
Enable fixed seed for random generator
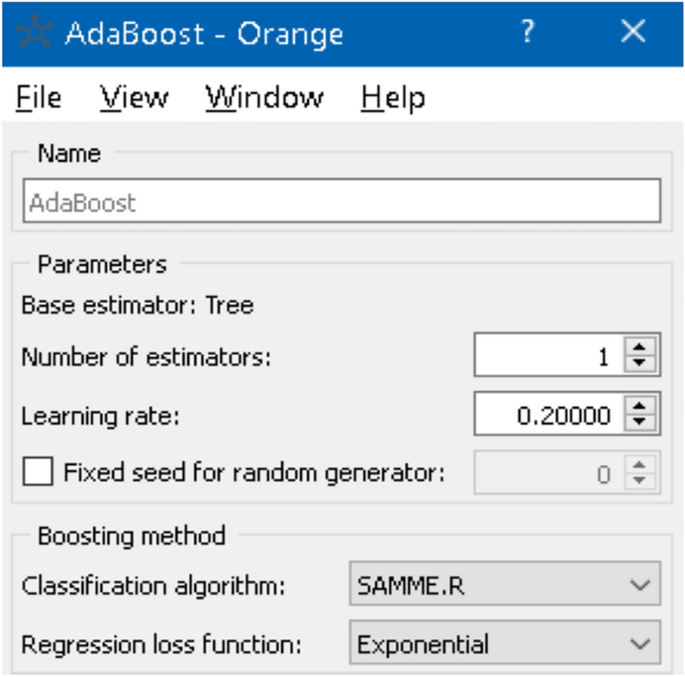(38, 471)
